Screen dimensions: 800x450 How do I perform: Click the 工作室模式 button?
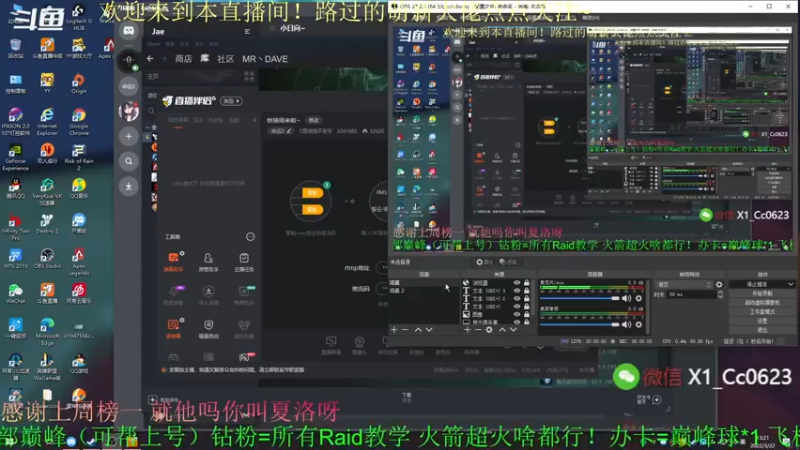click(x=762, y=312)
